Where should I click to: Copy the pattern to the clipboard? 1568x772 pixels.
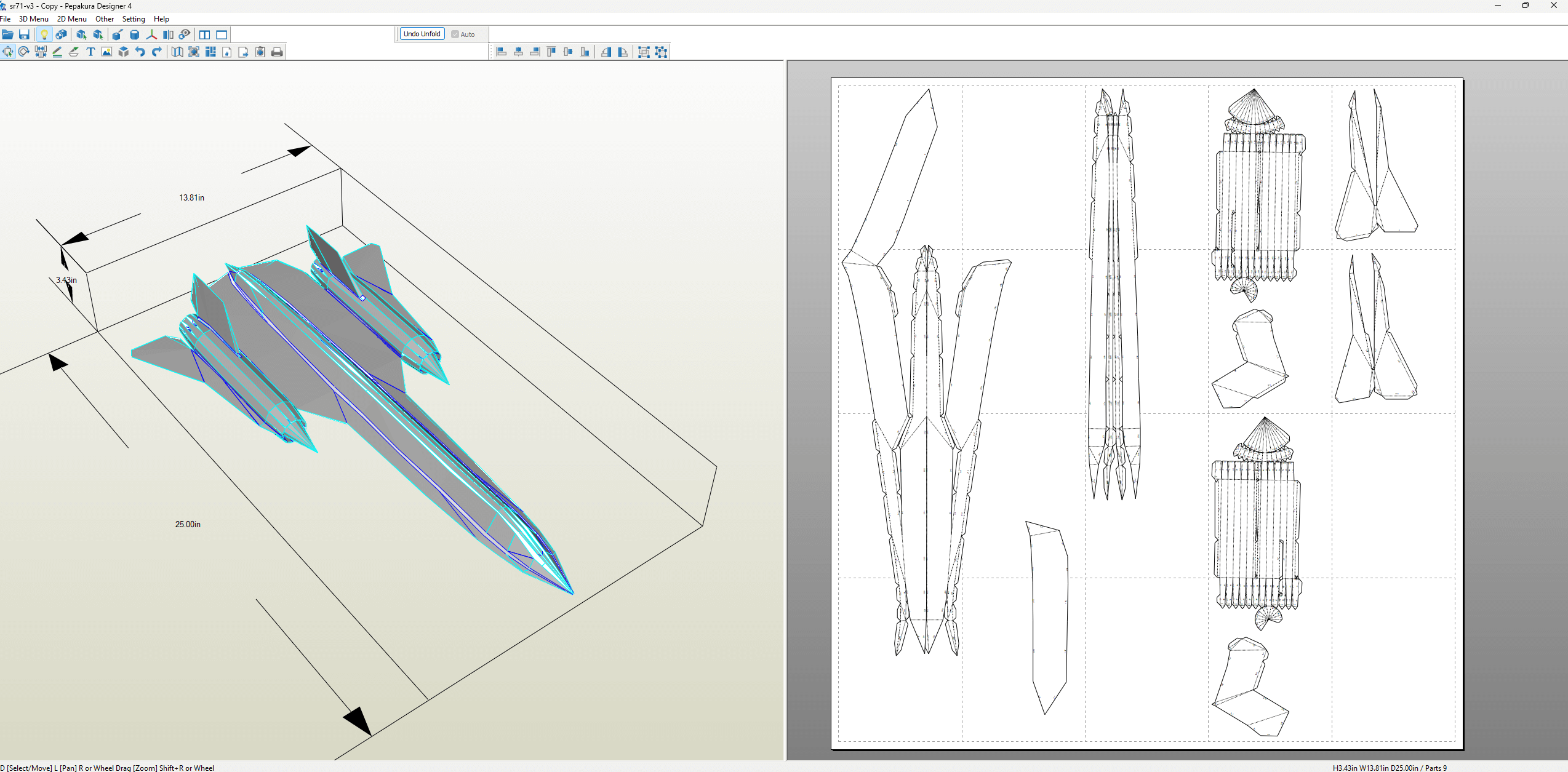pos(260,52)
